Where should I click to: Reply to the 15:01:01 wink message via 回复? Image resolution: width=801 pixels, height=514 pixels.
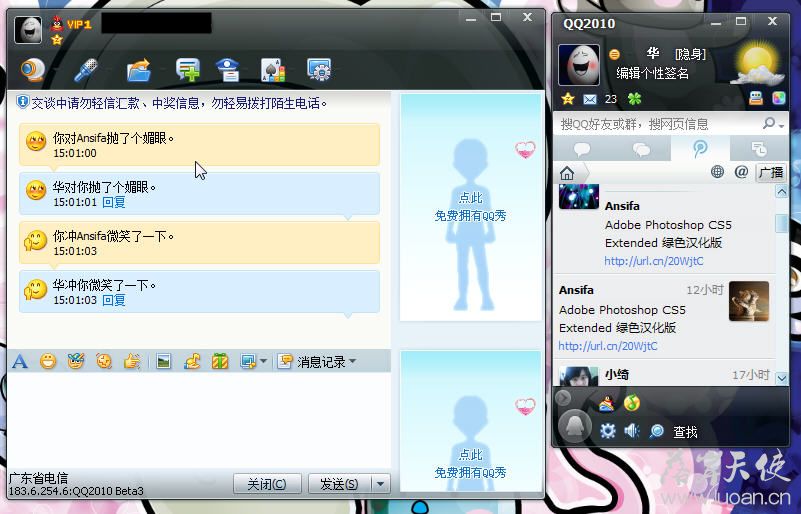click(113, 202)
